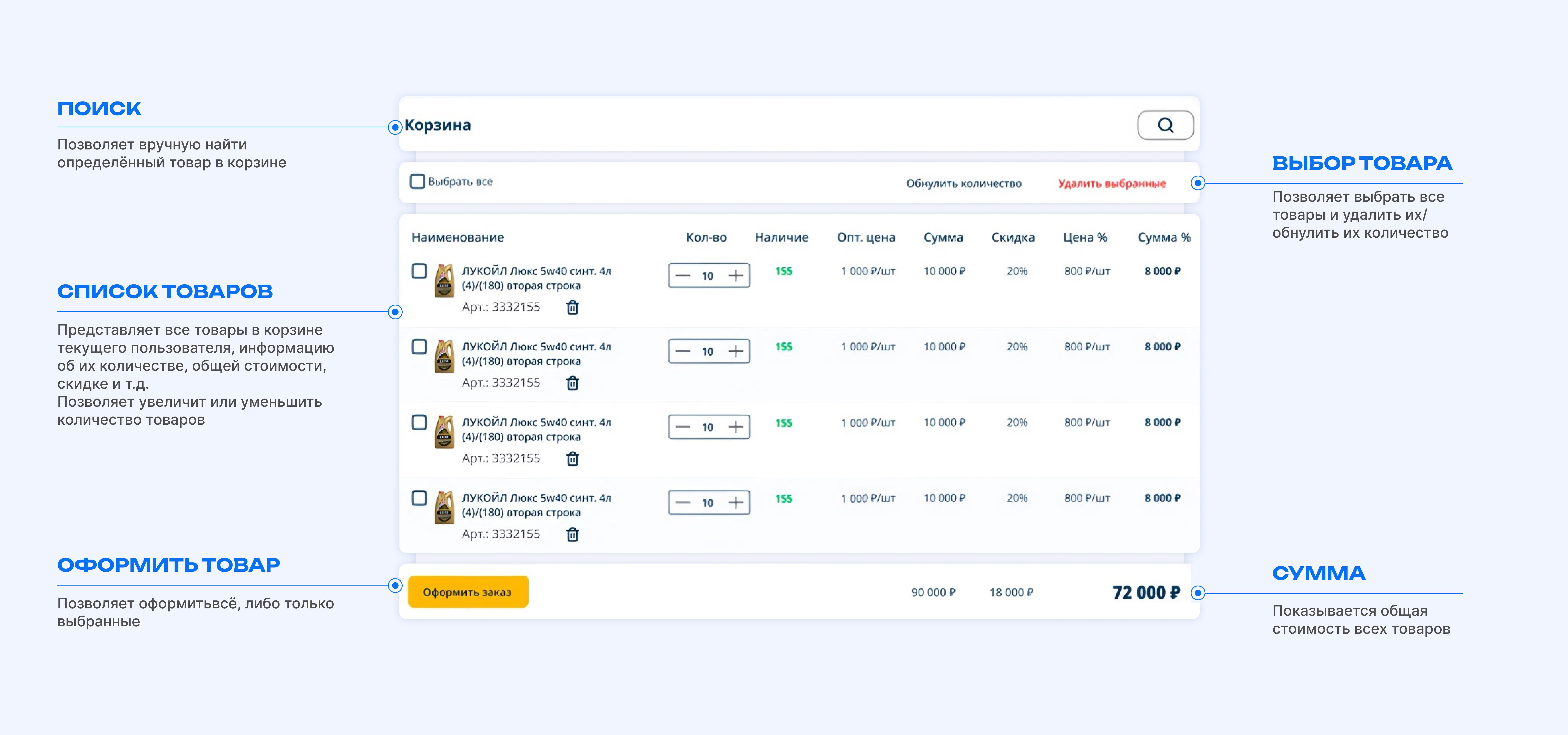
Task: Check the third product row checkbox
Action: [x=419, y=422]
